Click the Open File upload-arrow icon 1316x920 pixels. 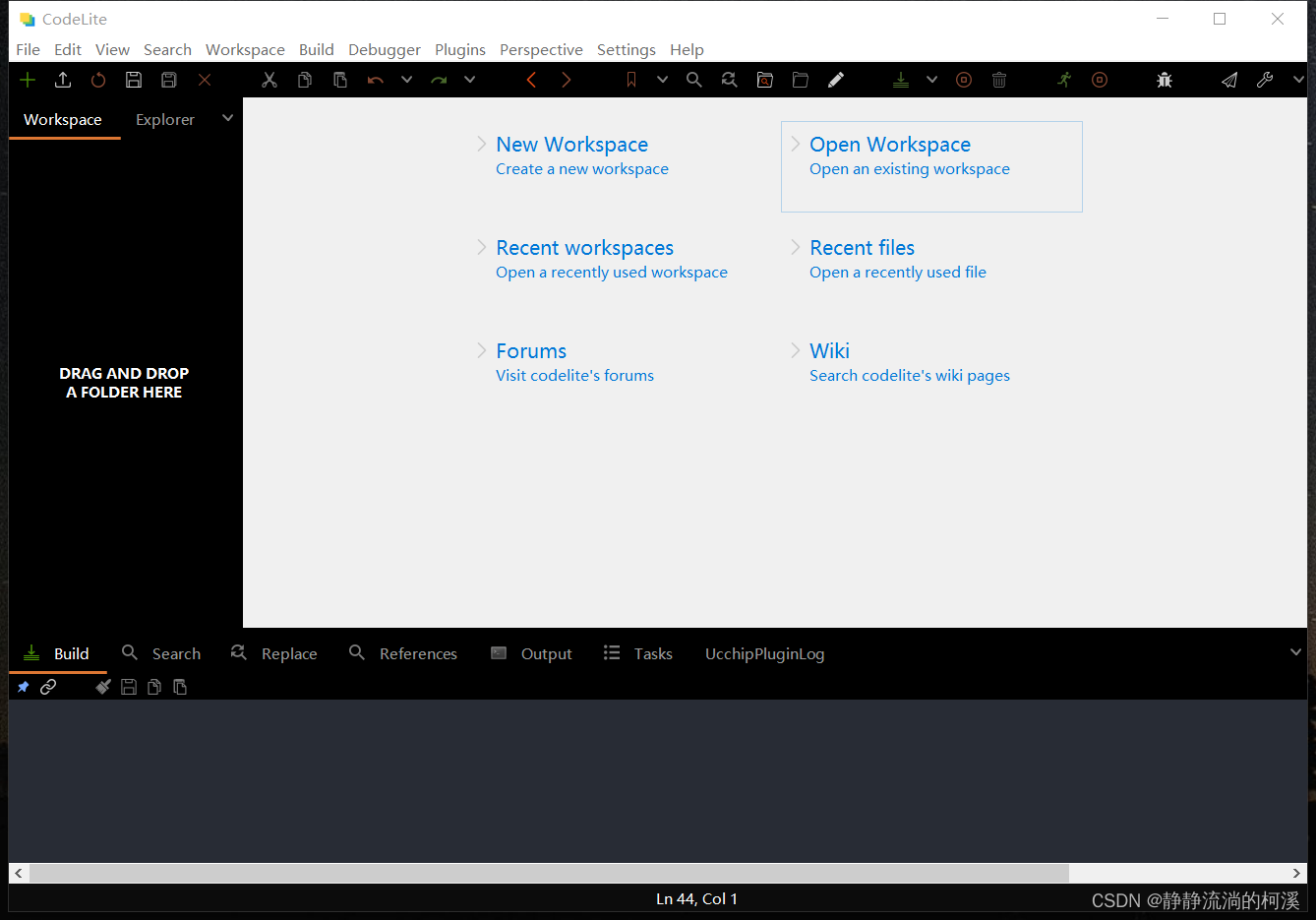tap(63, 80)
